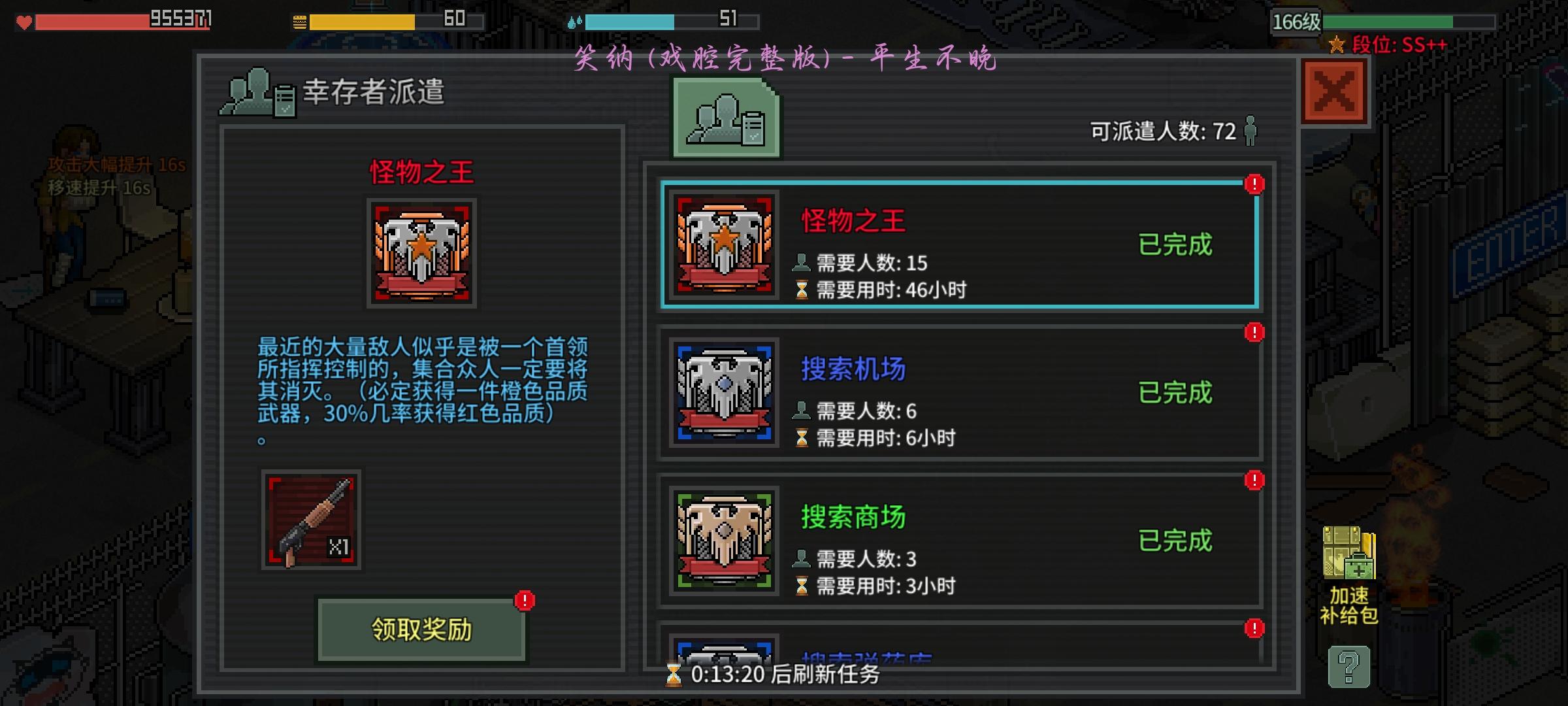Tap the 可派遣人数 survivor count icon

1250,131
